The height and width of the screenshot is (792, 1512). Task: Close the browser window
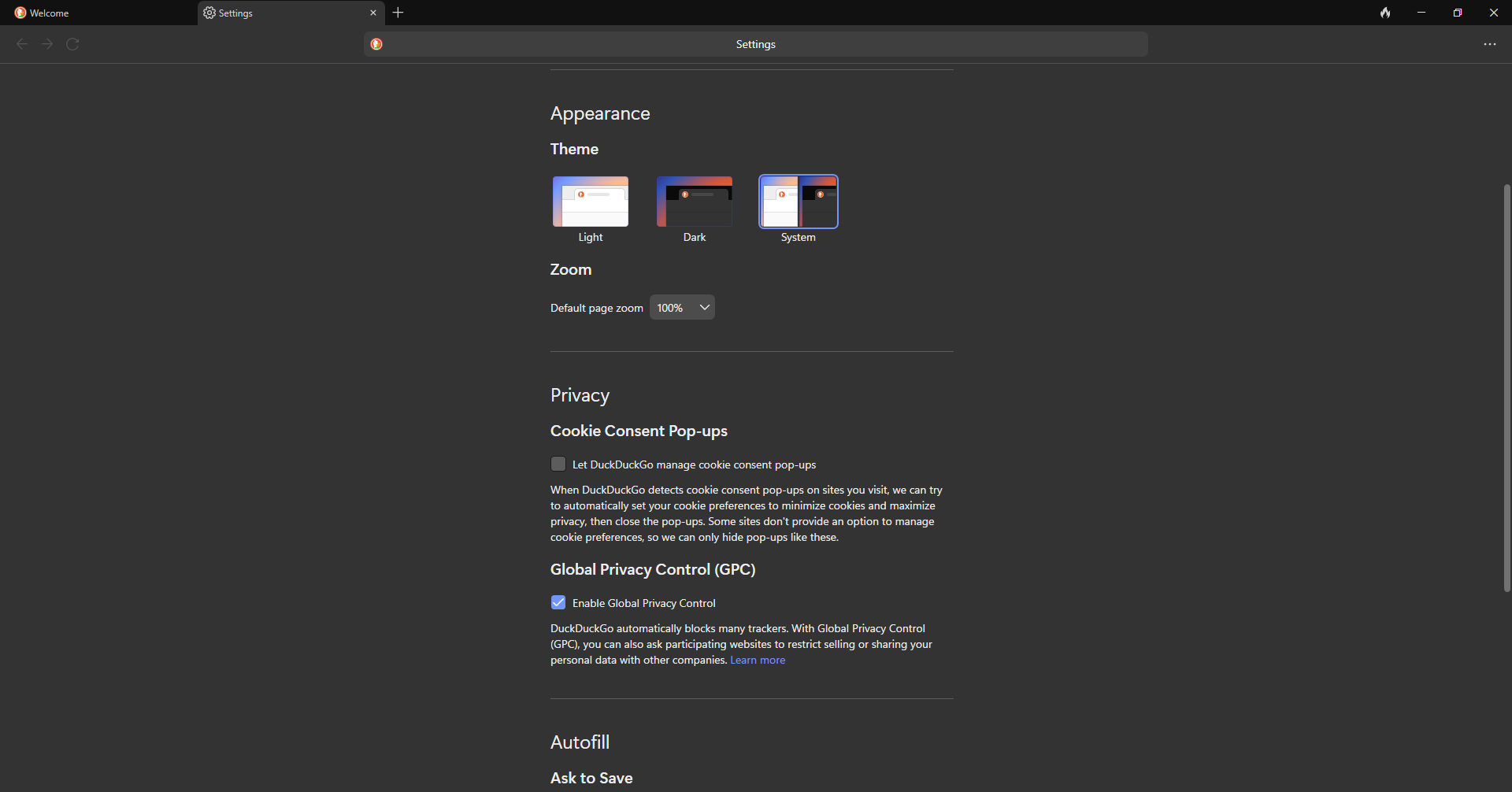1494,13
